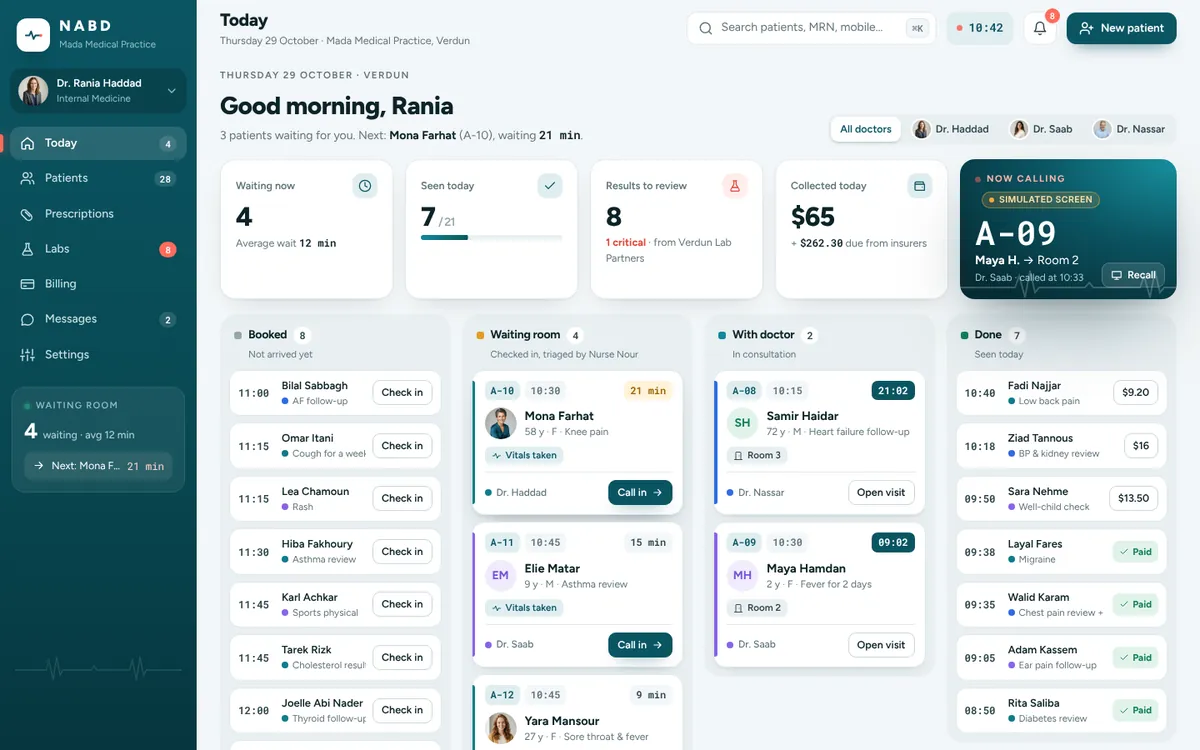Open visit for Samir Haidar
Viewport: 1200px width, 750px height.
pos(881,492)
